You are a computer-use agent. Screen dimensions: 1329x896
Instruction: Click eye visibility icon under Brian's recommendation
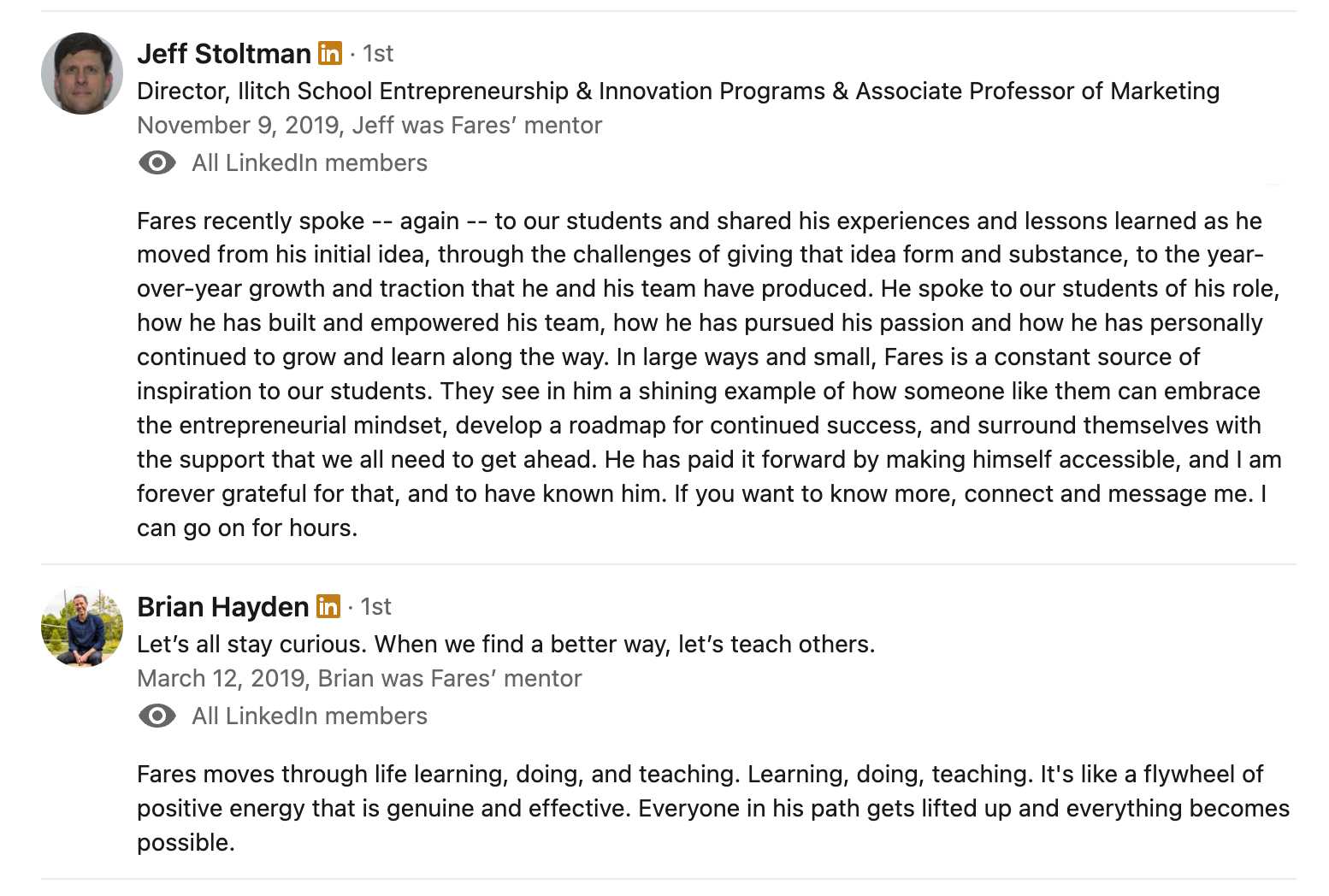tap(157, 716)
